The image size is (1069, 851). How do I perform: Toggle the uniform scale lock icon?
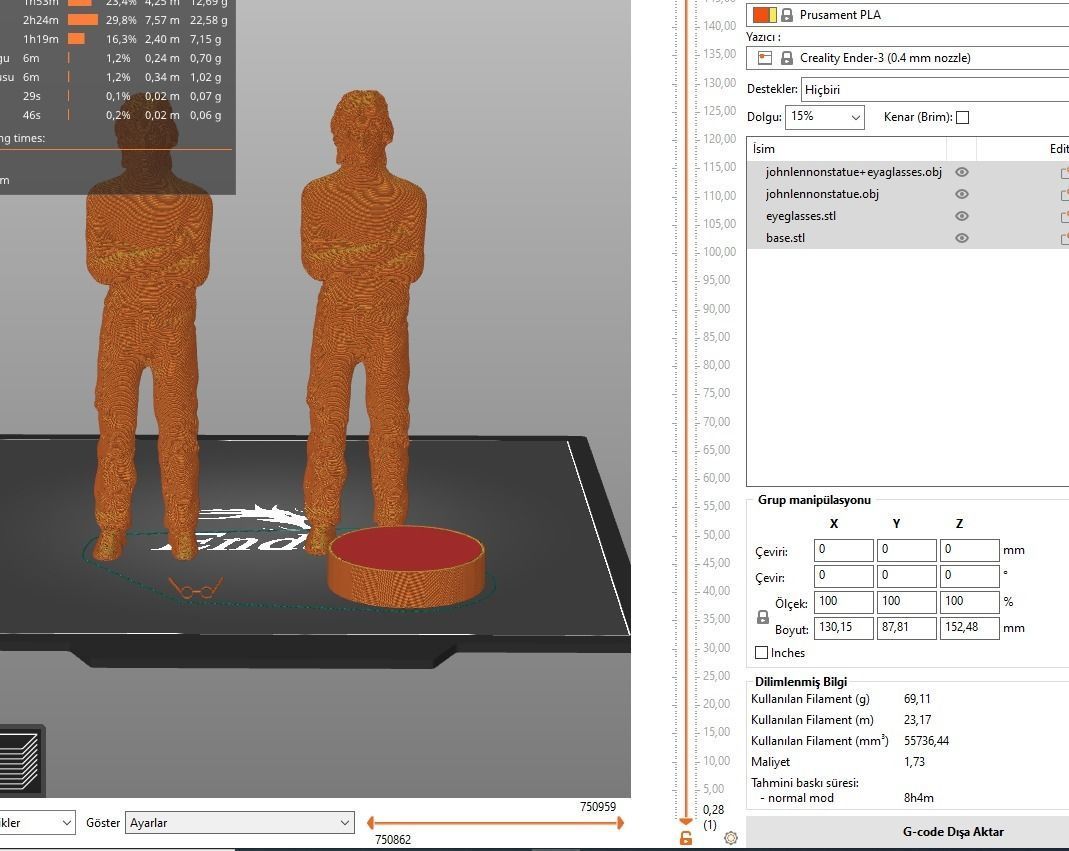pos(763,617)
